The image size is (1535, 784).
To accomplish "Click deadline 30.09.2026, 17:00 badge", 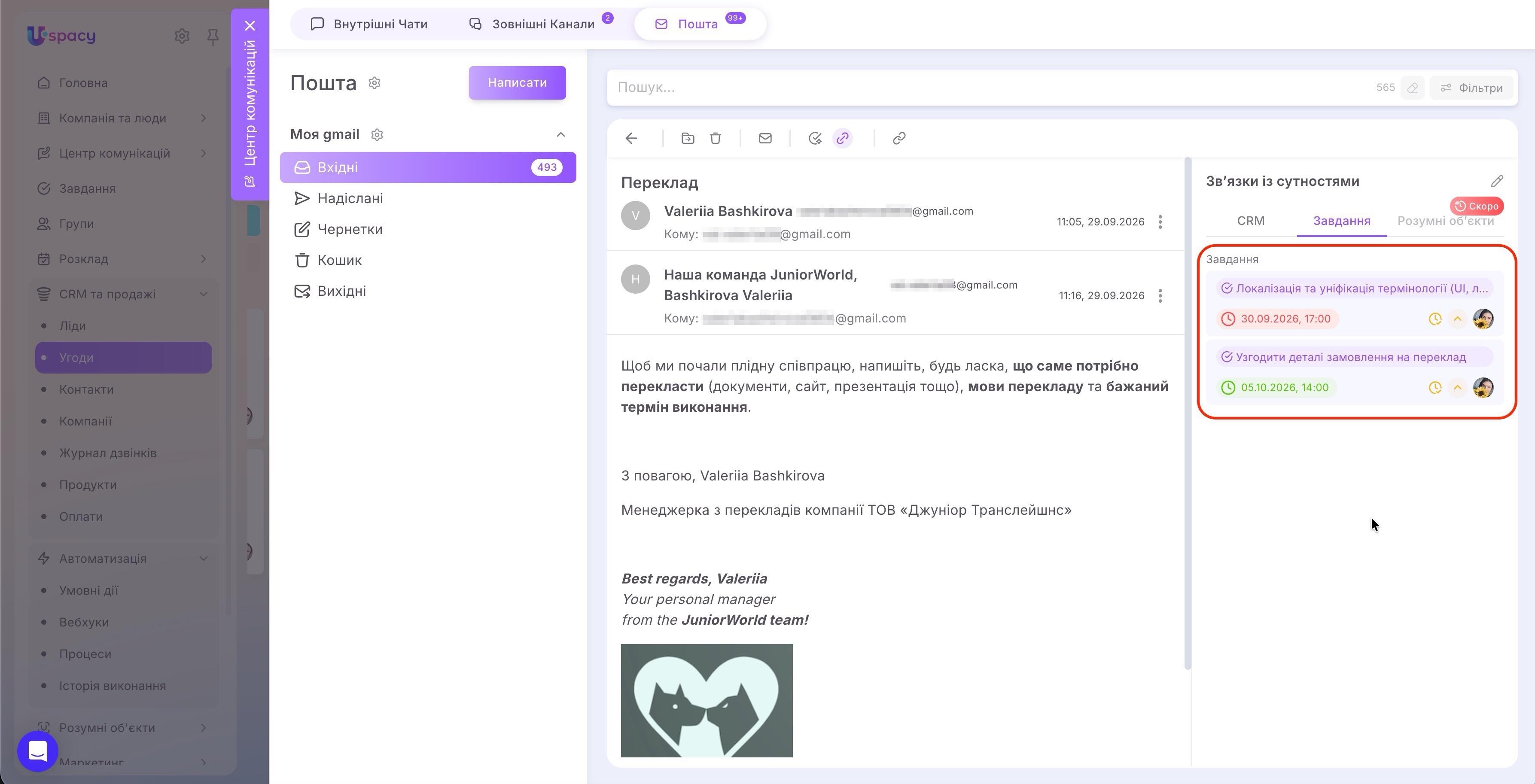I will (x=1278, y=319).
